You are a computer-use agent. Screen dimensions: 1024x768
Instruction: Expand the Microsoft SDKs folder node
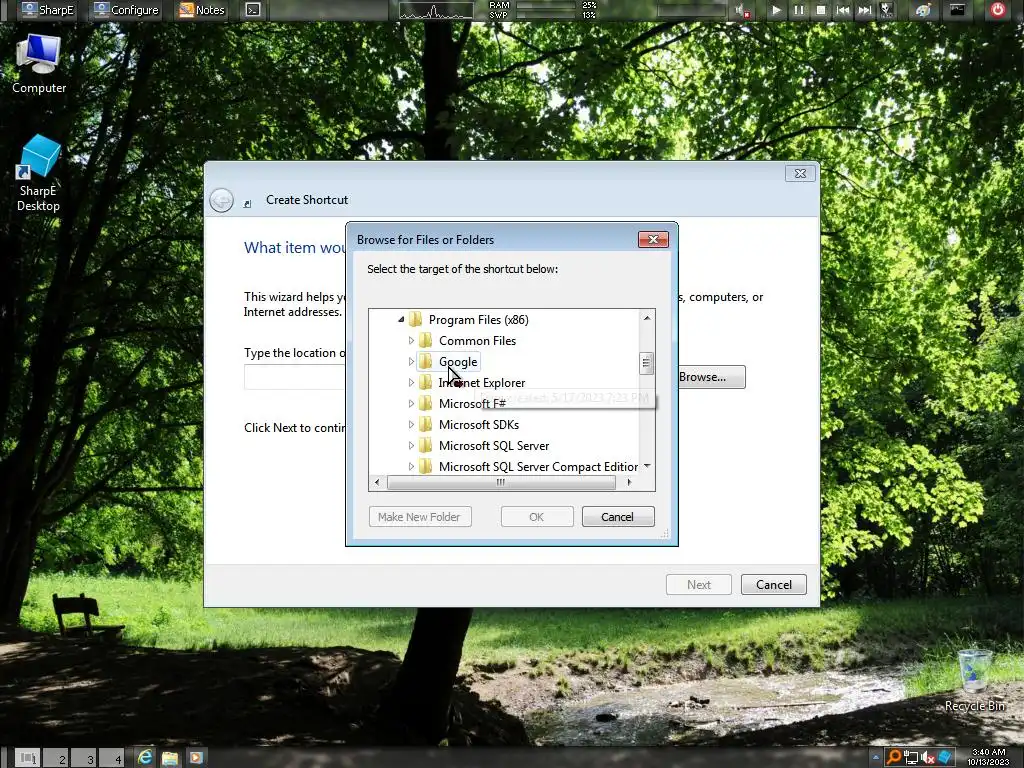(x=411, y=424)
